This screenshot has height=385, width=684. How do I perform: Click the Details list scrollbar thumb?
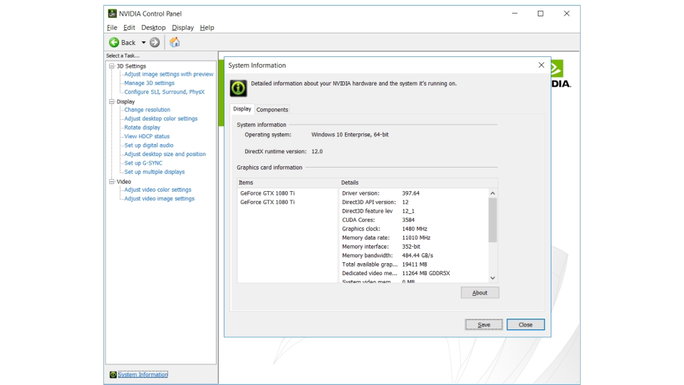click(492, 220)
